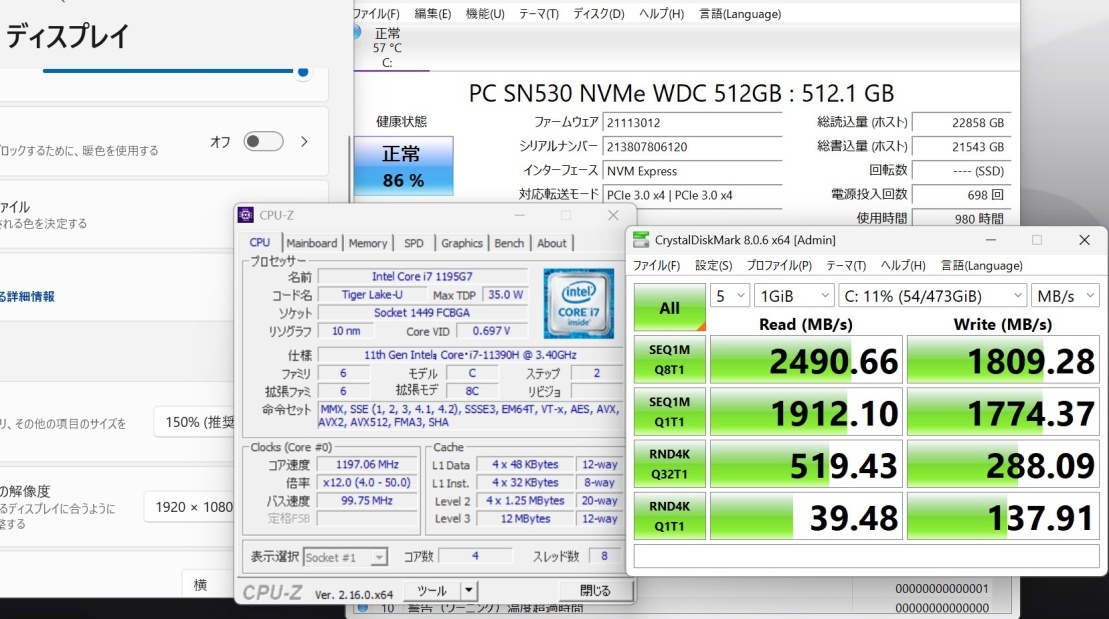
Task: Run the SEQ1M Q8T1 test
Action: click(x=670, y=359)
